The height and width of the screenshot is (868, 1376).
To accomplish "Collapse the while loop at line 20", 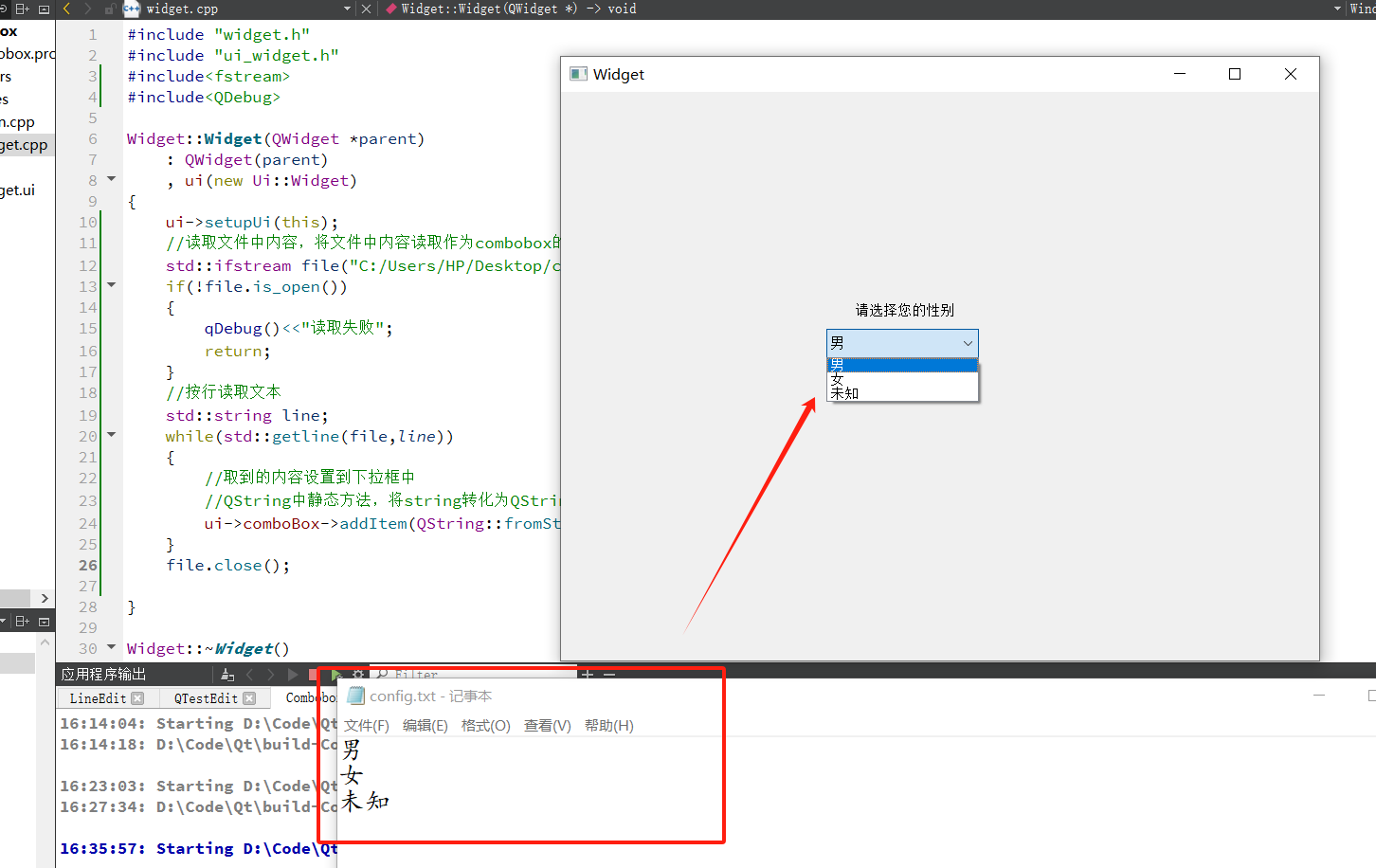I will pyautogui.click(x=111, y=435).
